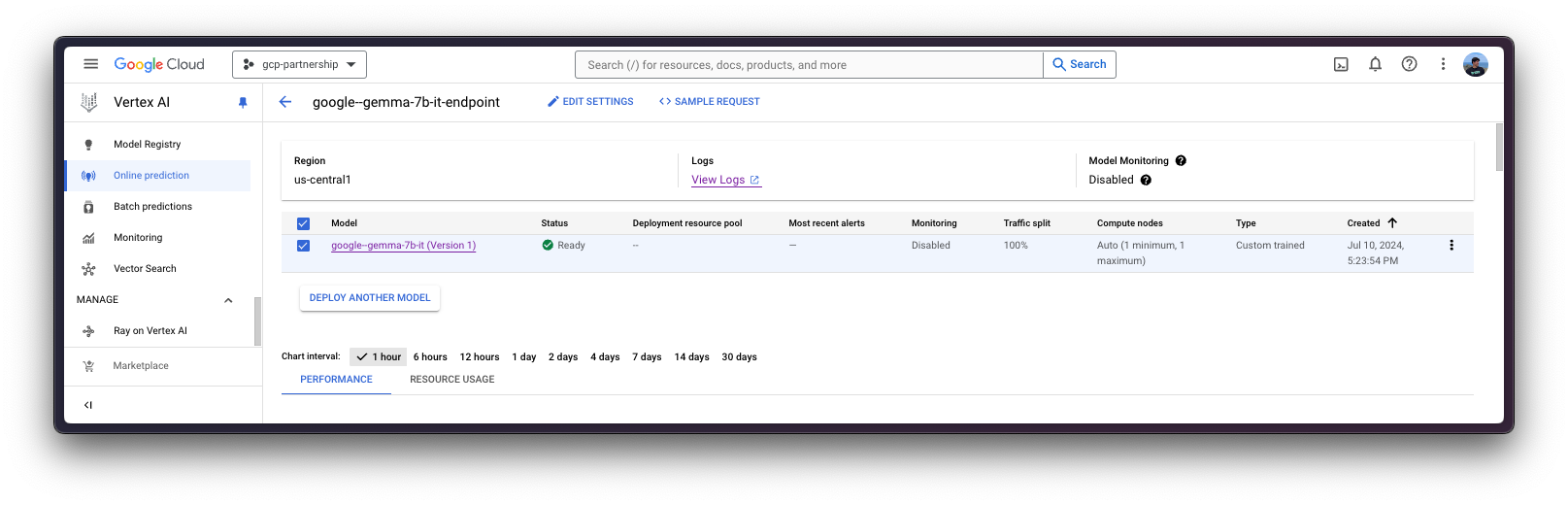This screenshot has height=505, width=1568.
Task: Switch to the Resource Usage tab
Action: 452,380
